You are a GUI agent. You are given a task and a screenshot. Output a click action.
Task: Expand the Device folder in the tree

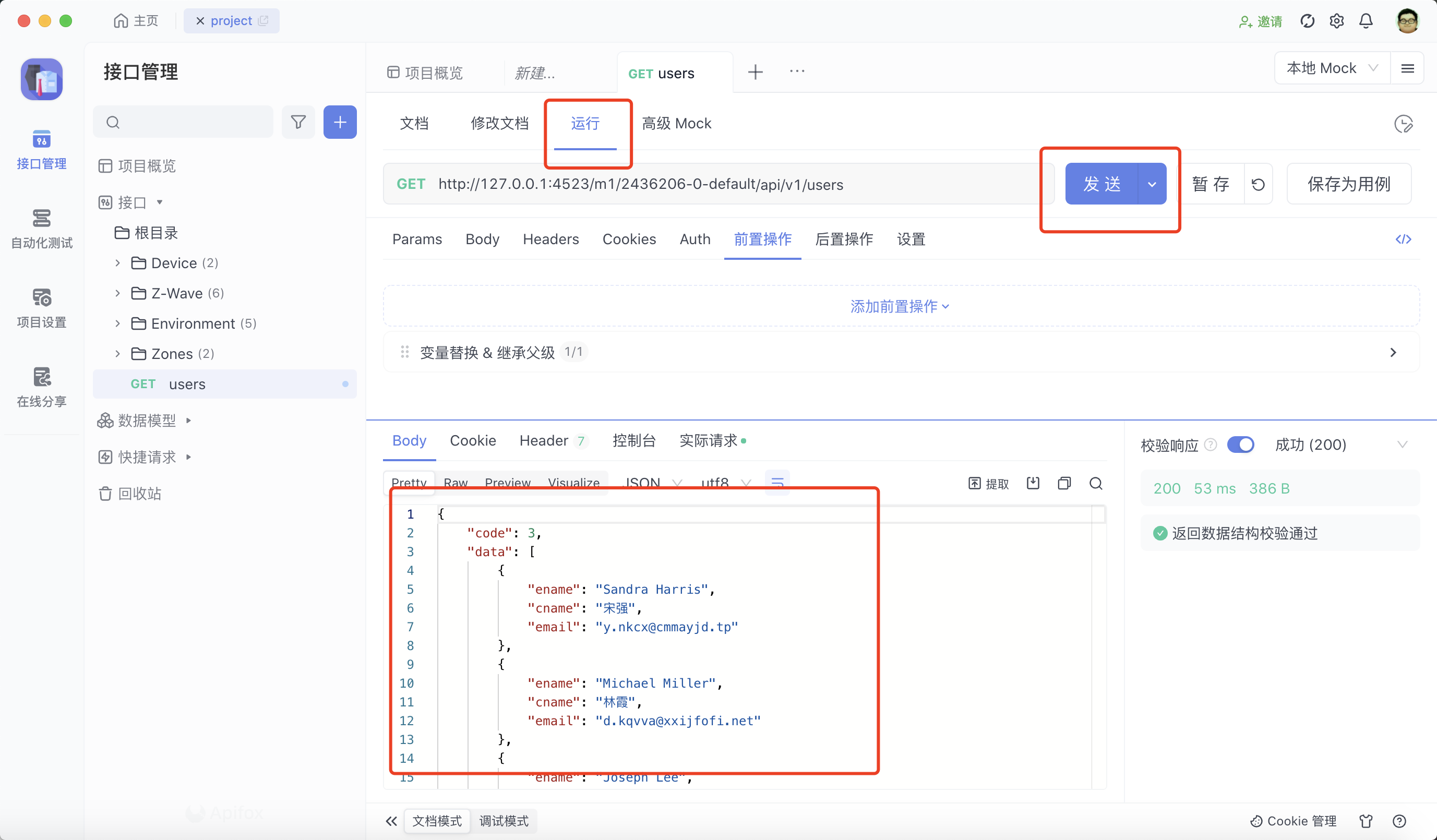(117, 263)
